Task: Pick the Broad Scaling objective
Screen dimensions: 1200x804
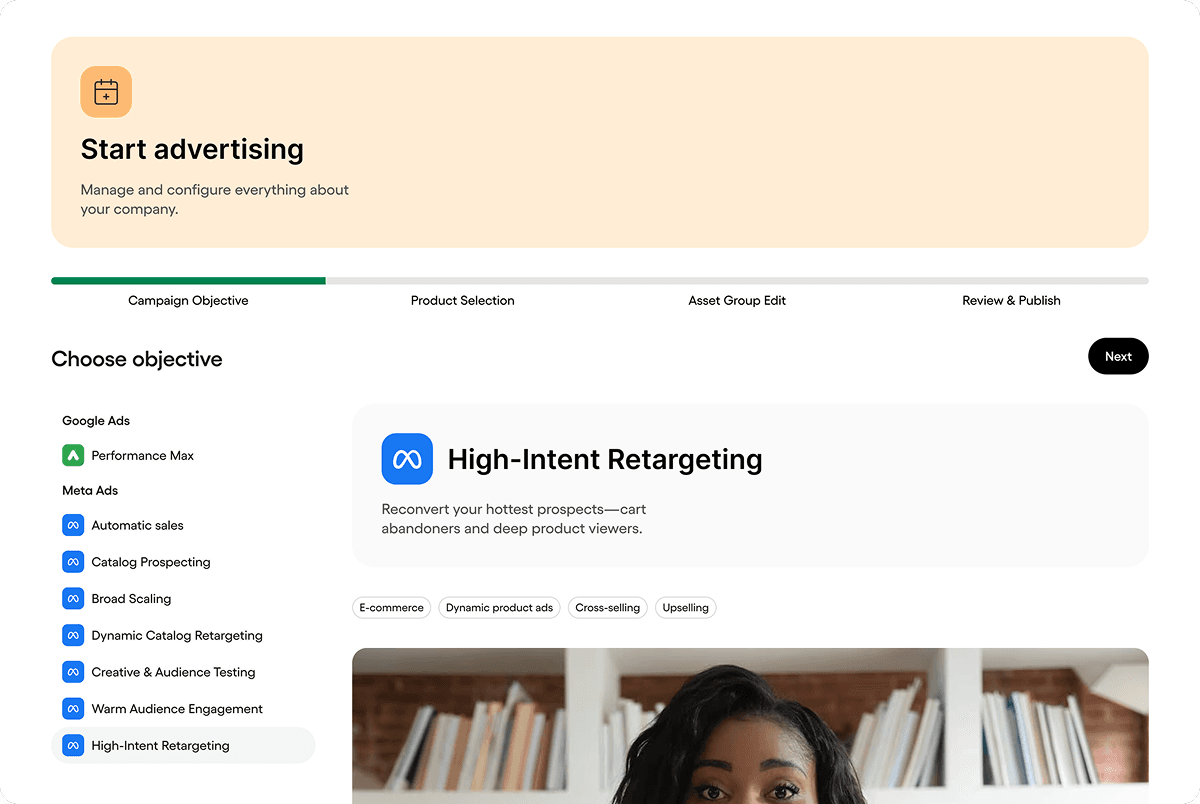Action: (x=183, y=599)
